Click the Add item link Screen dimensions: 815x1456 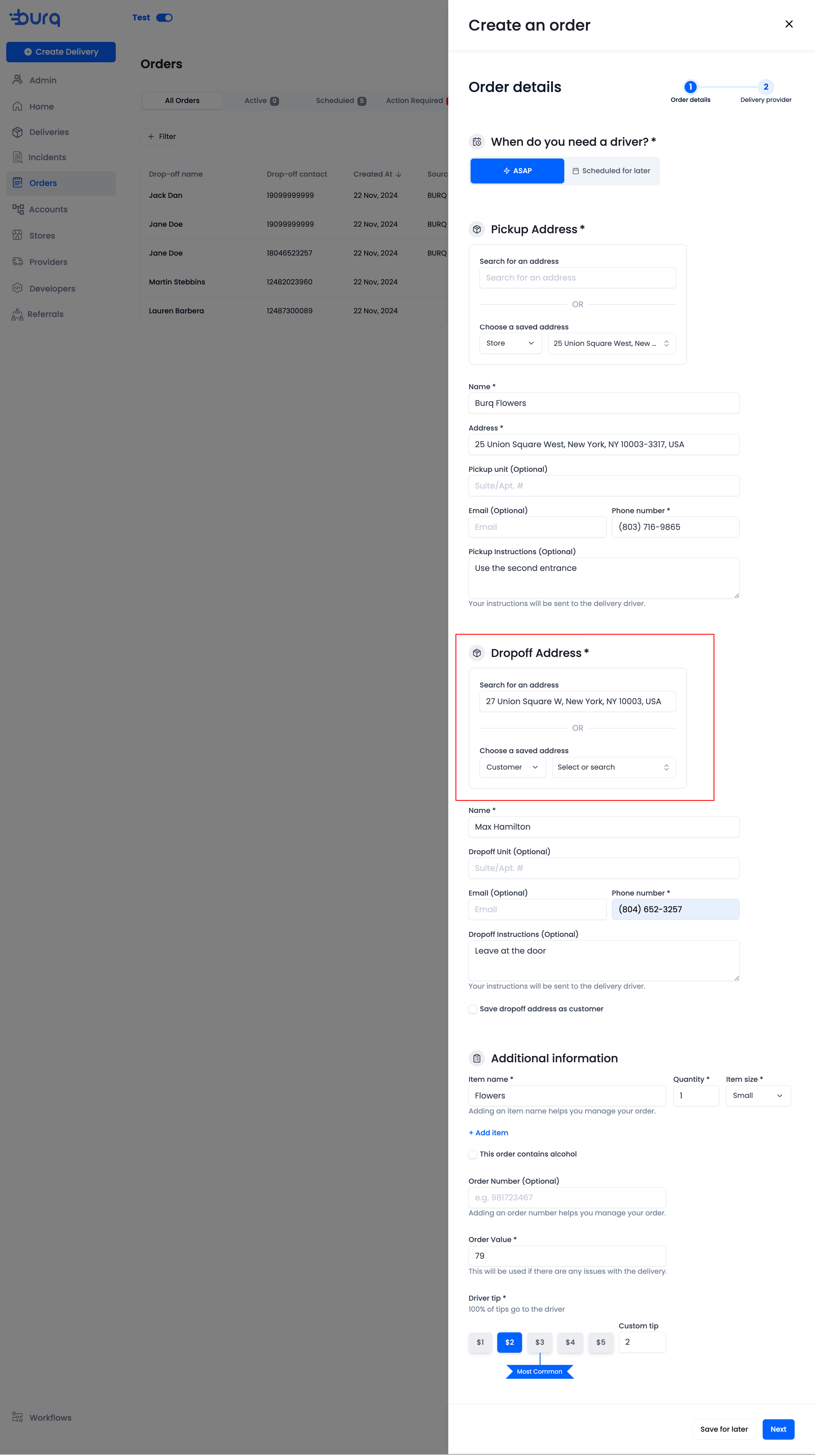pos(488,1133)
